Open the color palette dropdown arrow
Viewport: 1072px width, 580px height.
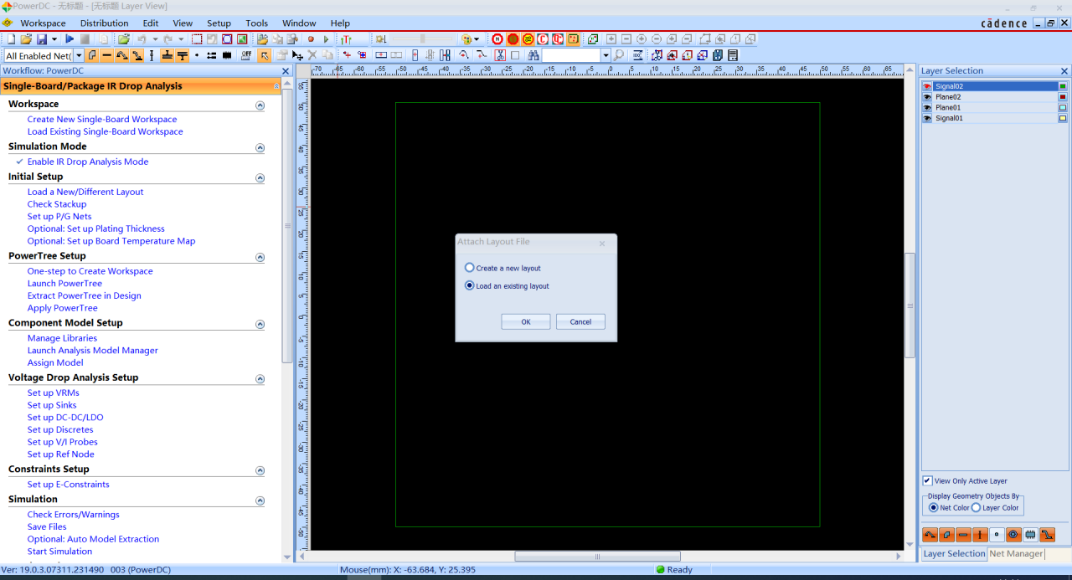point(477,39)
